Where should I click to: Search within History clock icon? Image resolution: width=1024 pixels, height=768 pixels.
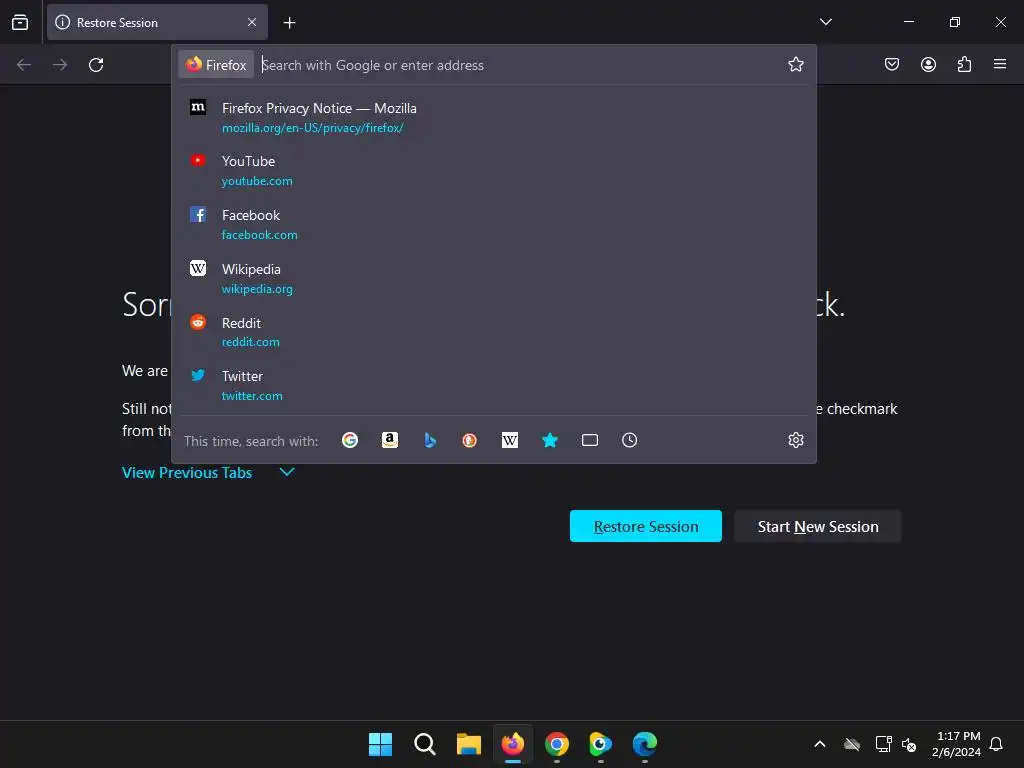[630, 440]
